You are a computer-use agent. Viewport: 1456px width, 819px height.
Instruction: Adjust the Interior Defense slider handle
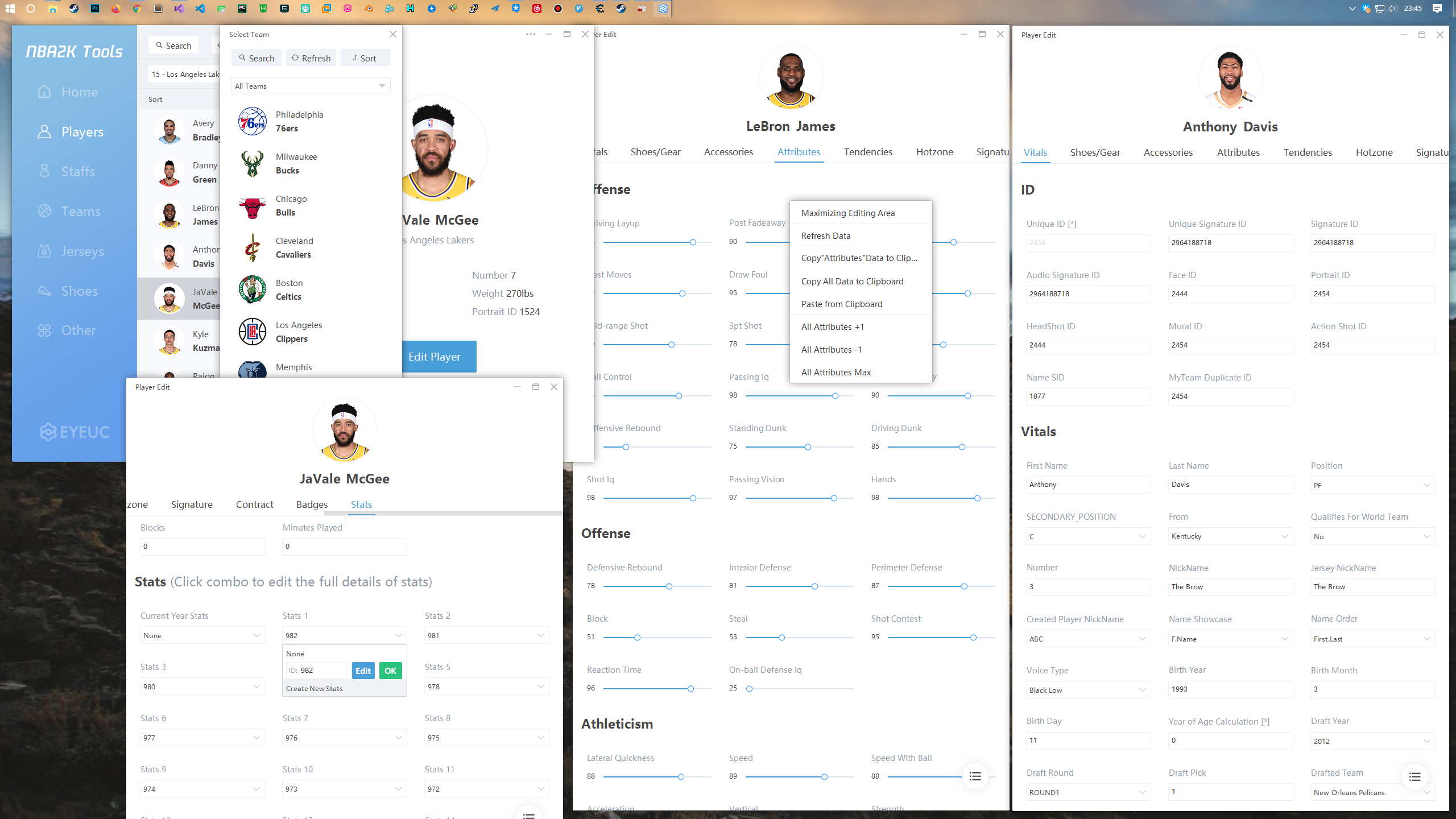coord(814,586)
